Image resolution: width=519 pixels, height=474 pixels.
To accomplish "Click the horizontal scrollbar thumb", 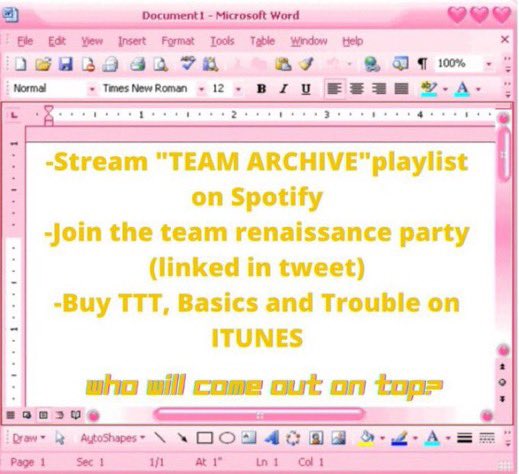I will 260,415.
